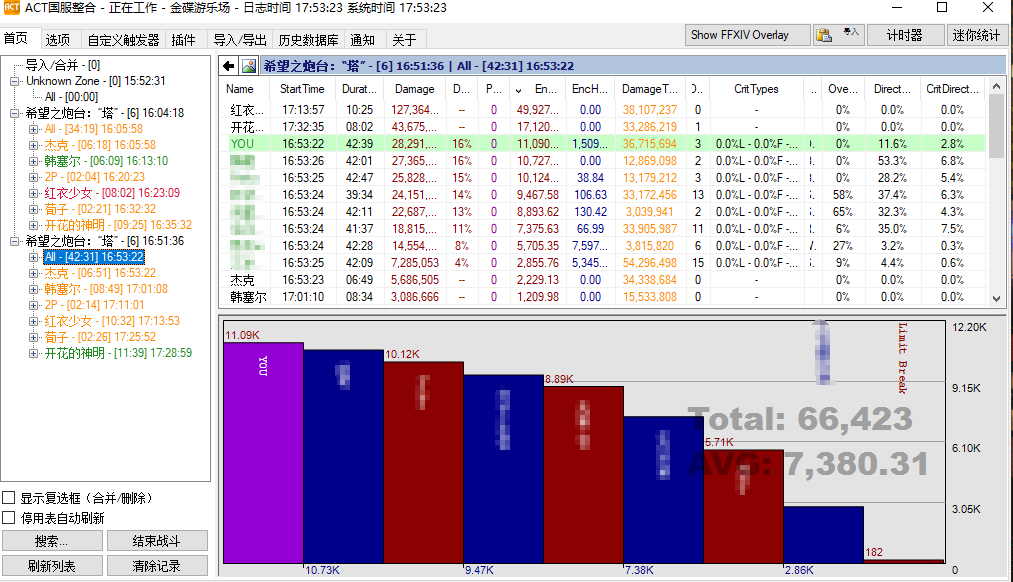Select 开花的神明 - [11:39] 17:28:59 item
Screen dimensions: 1013x582
pyautogui.click(x=118, y=353)
